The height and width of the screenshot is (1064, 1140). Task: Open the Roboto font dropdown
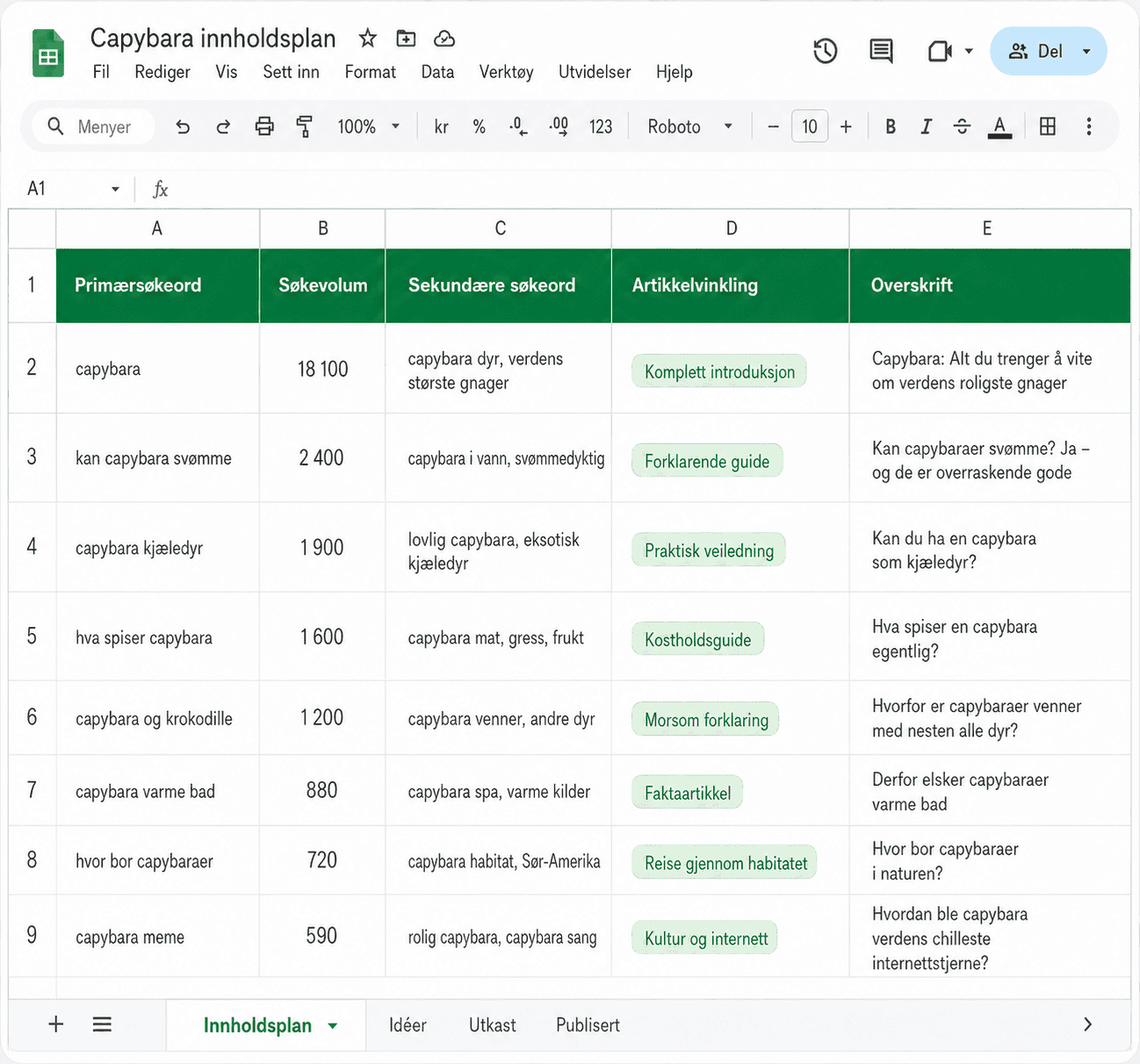[x=689, y=126]
